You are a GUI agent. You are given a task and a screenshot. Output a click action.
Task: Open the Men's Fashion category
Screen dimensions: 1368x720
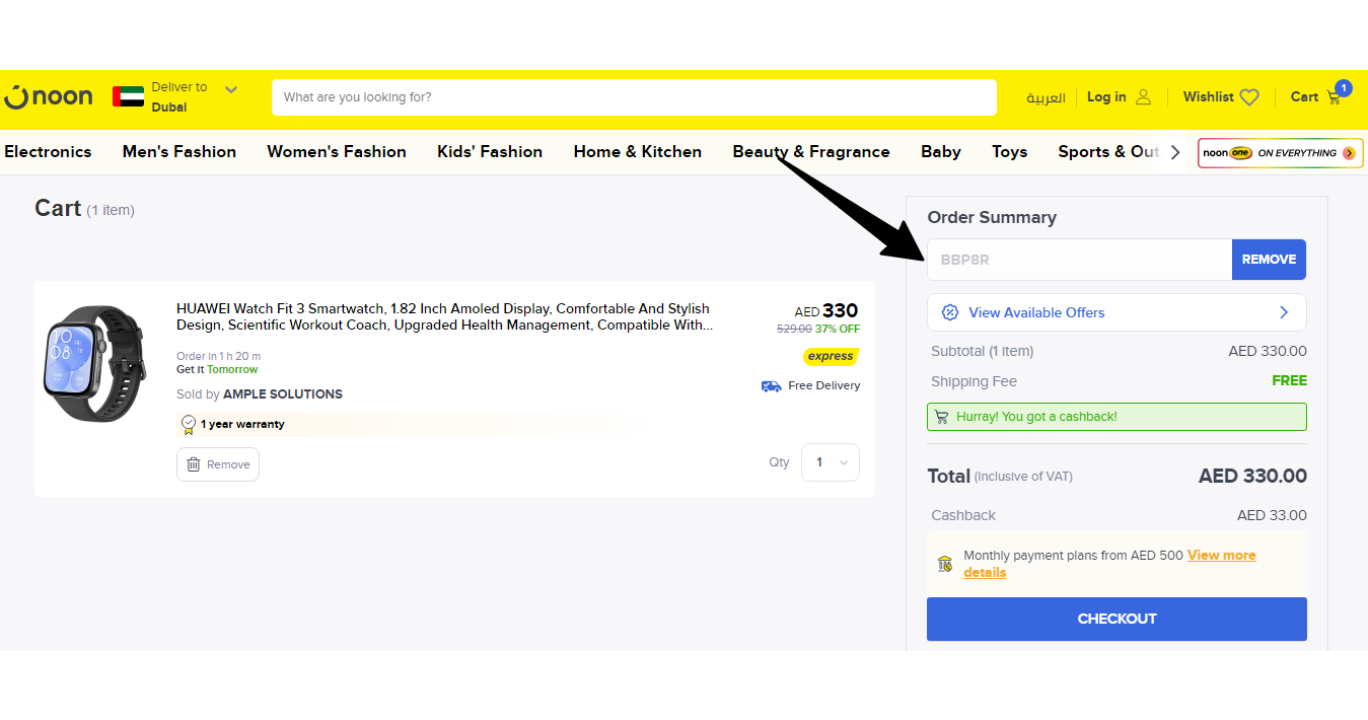[179, 152]
